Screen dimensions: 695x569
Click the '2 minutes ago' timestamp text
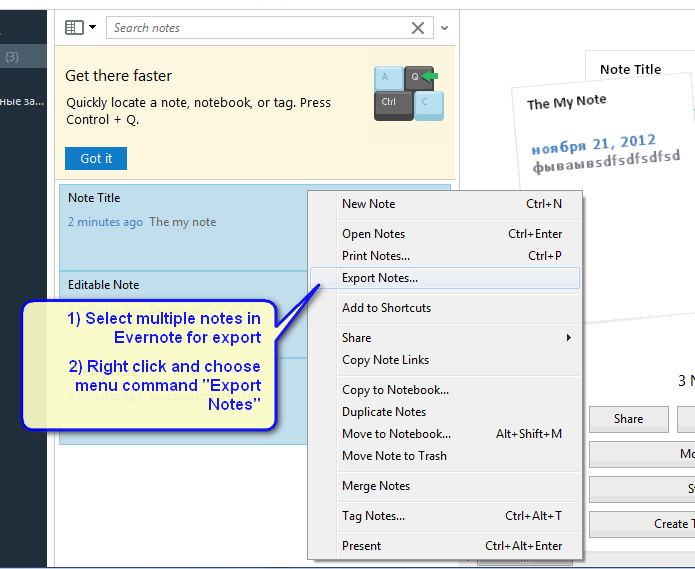tap(105, 222)
